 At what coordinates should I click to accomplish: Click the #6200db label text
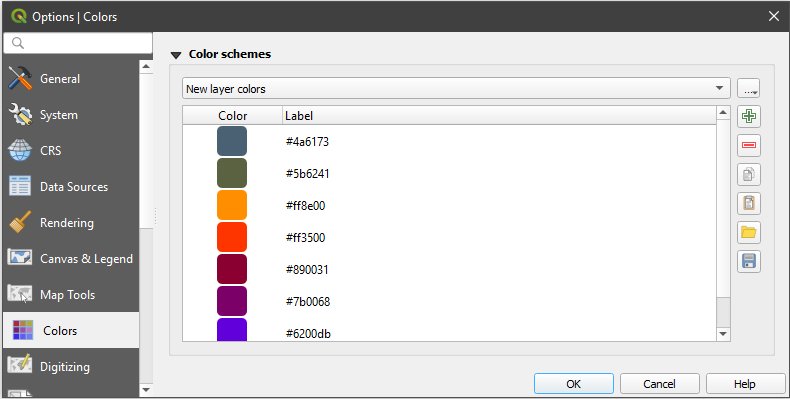(x=308, y=334)
